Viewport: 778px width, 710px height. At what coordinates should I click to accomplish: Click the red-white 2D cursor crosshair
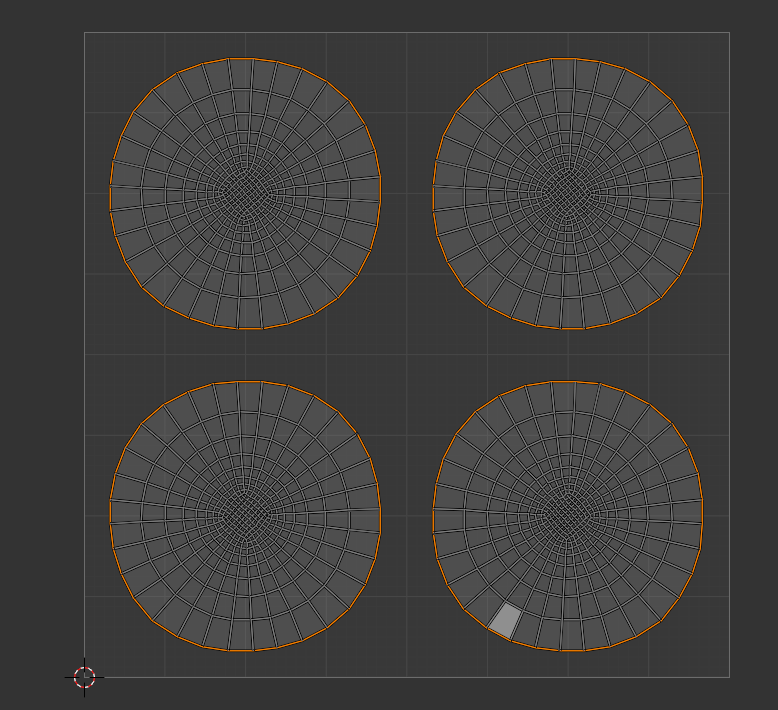coord(84,677)
